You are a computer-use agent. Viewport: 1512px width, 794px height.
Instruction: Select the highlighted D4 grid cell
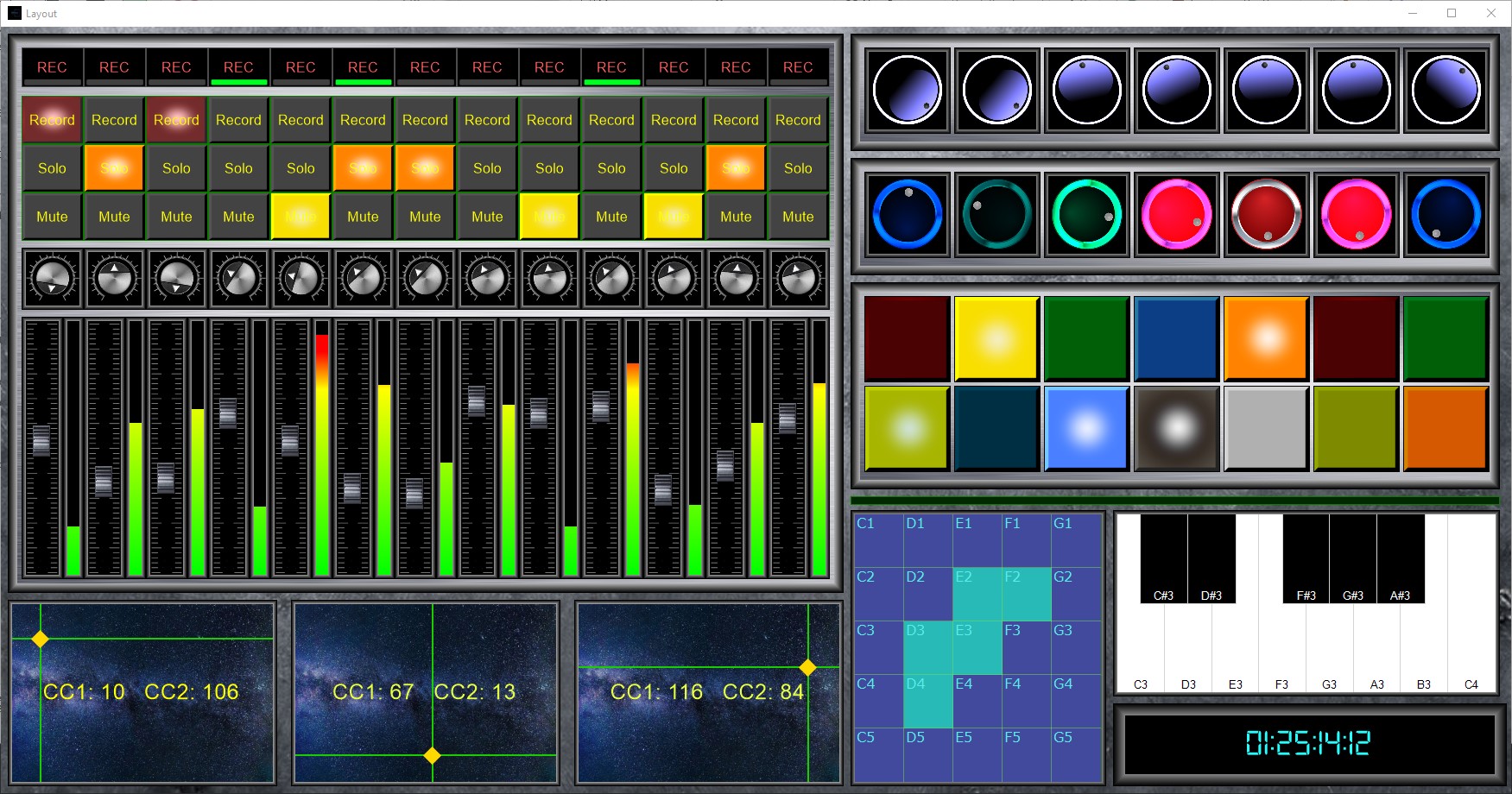(x=928, y=701)
